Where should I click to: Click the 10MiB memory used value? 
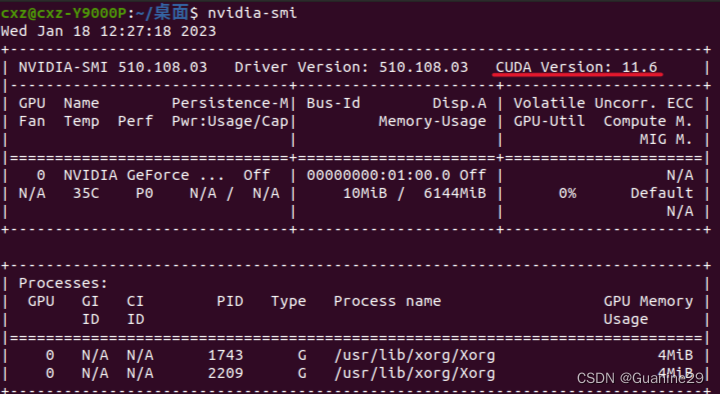coord(365,193)
